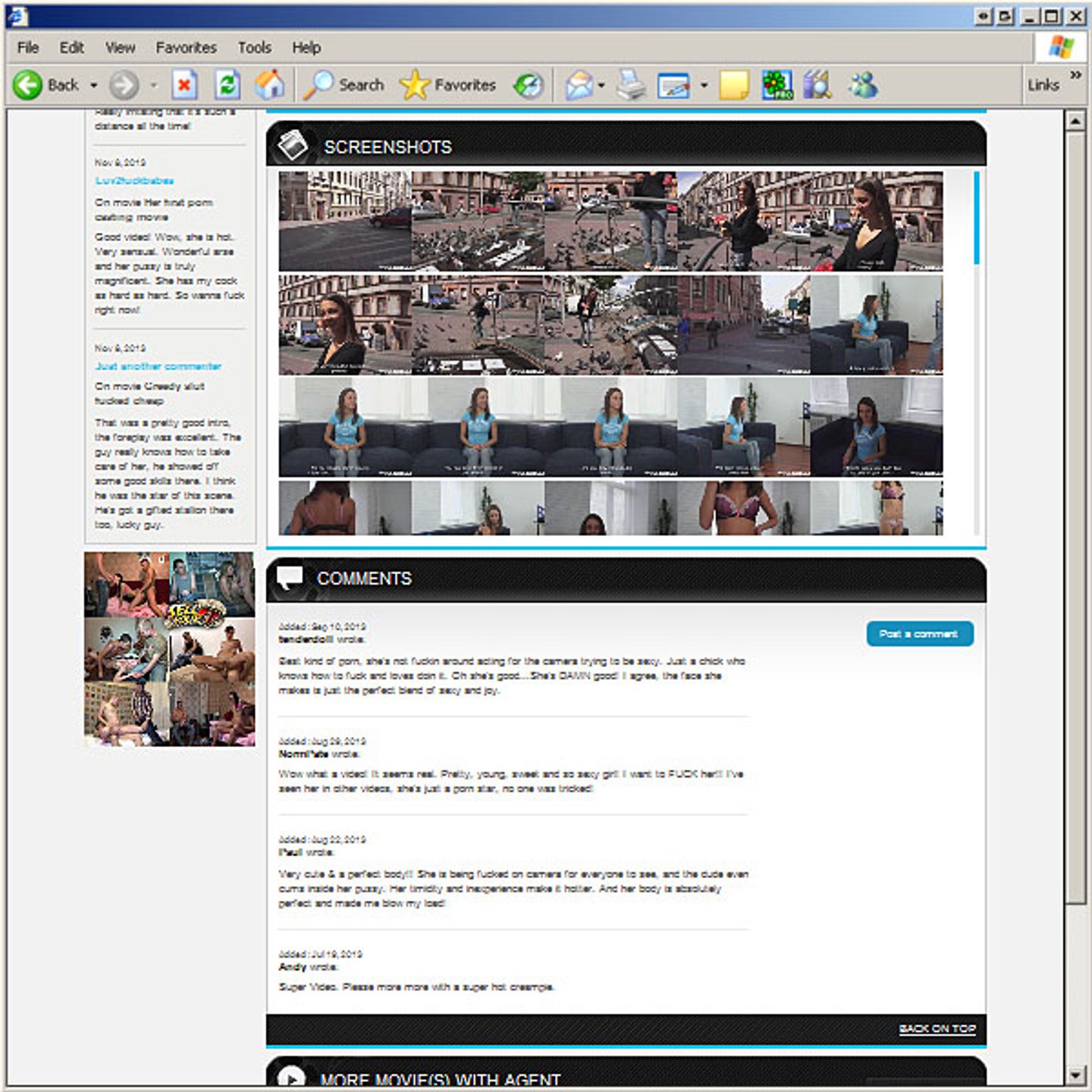Show browsing History
1092x1092 pixels.
pyautogui.click(x=528, y=85)
